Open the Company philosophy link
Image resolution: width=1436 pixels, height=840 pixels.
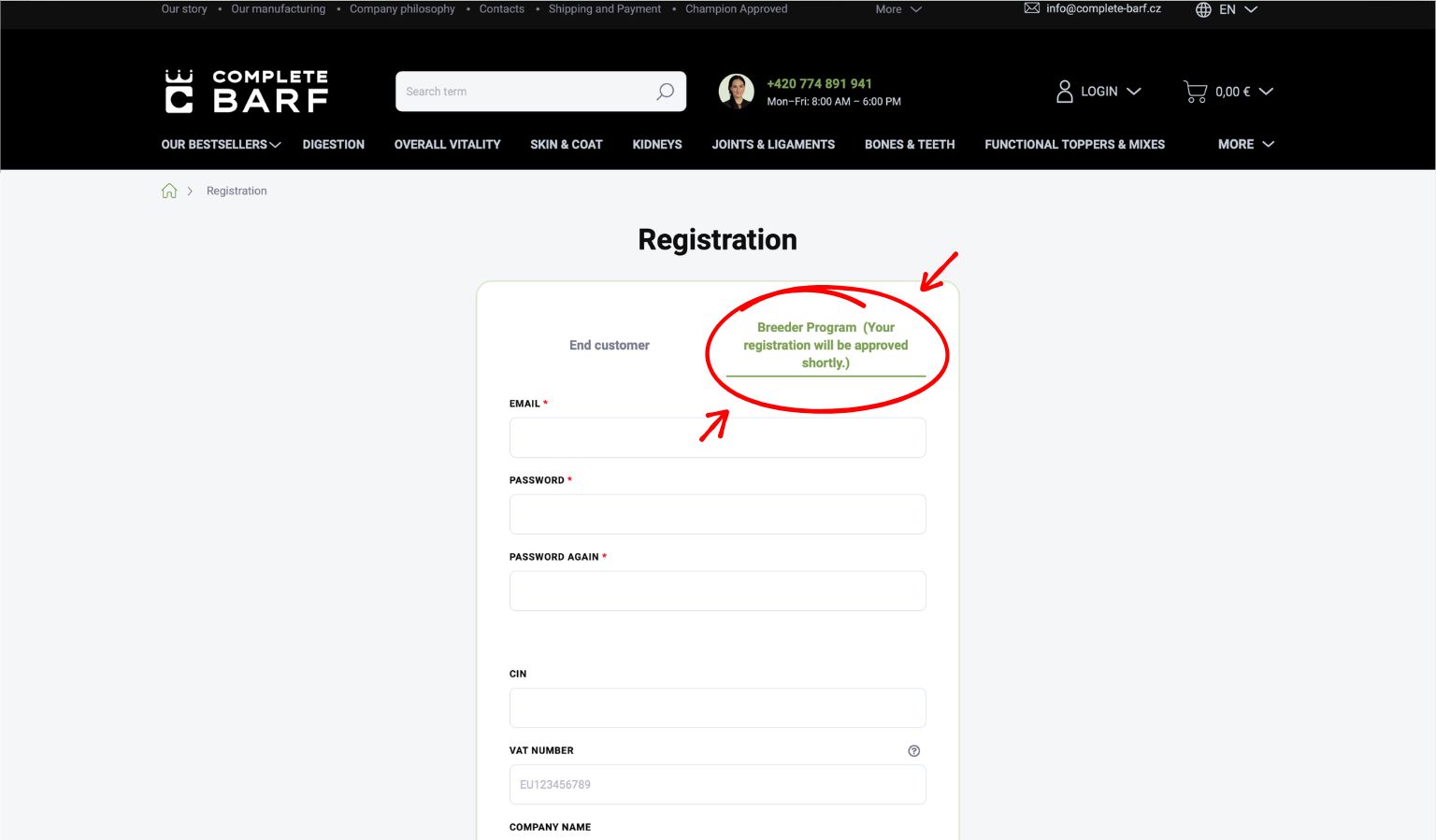[x=402, y=8]
